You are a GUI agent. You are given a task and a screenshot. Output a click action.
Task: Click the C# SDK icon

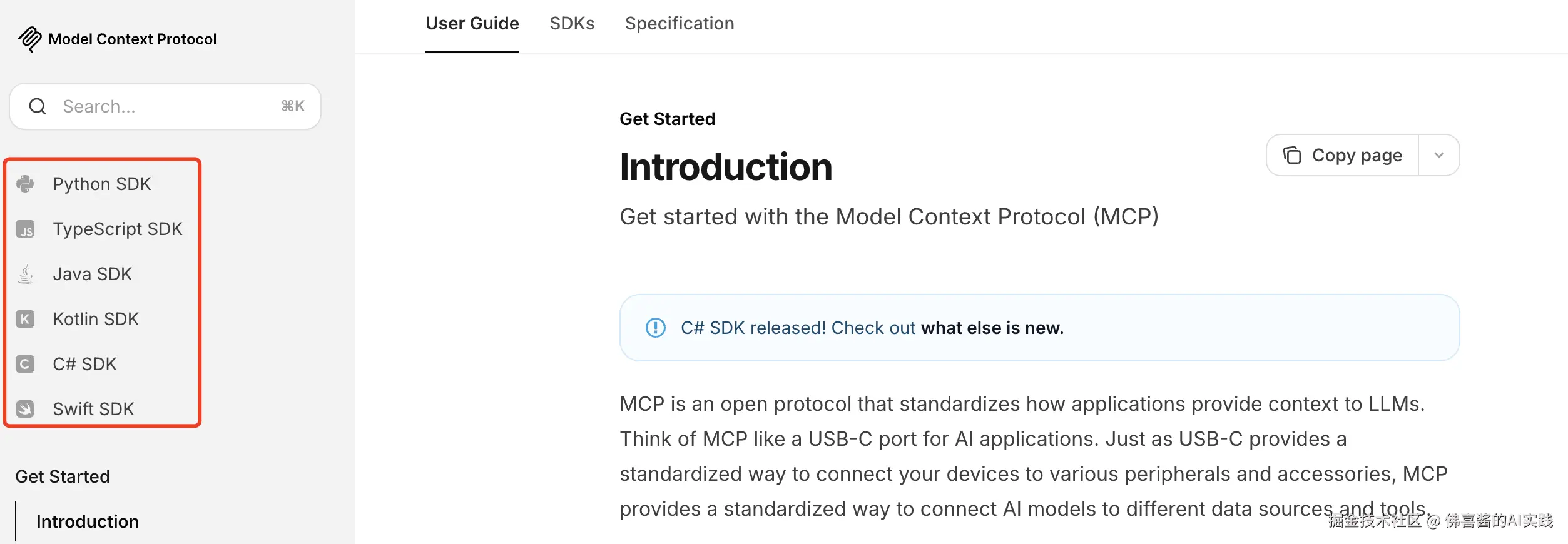coord(25,364)
